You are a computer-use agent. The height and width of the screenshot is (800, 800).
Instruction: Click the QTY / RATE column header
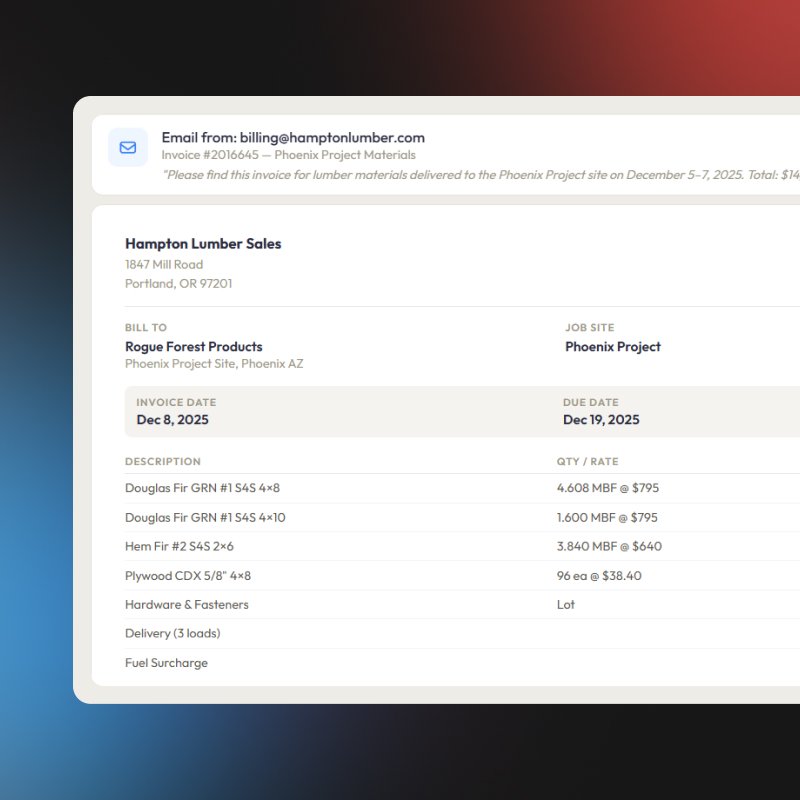click(587, 462)
